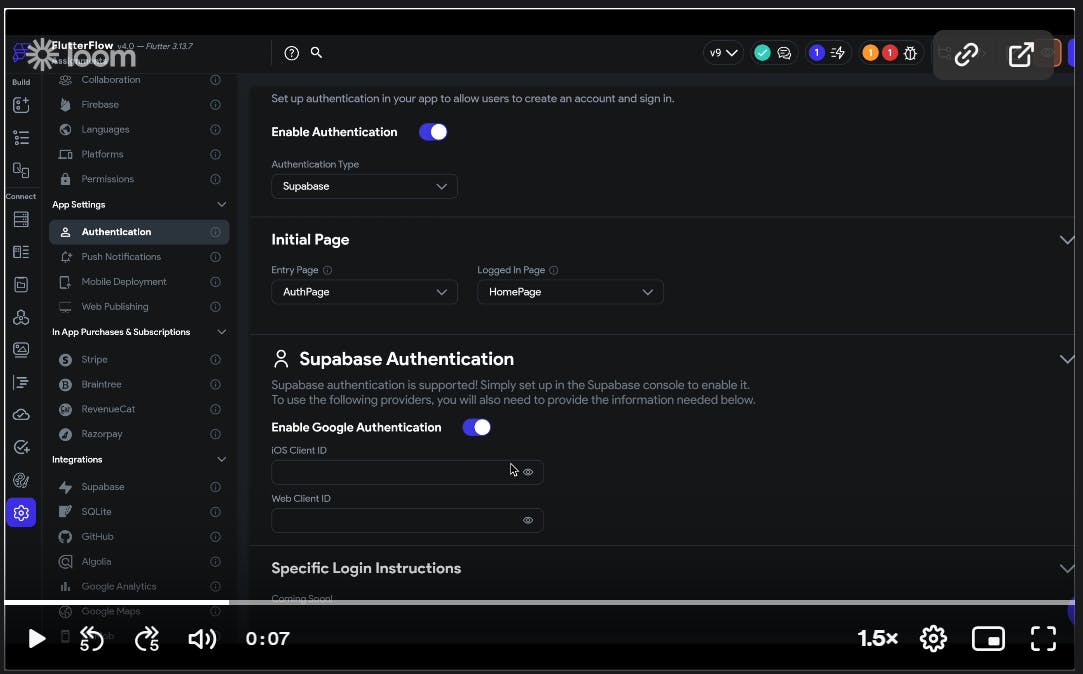The height and width of the screenshot is (674, 1083).
Task: Toggle Enable Authentication switch
Action: pyautogui.click(x=433, y=132)
